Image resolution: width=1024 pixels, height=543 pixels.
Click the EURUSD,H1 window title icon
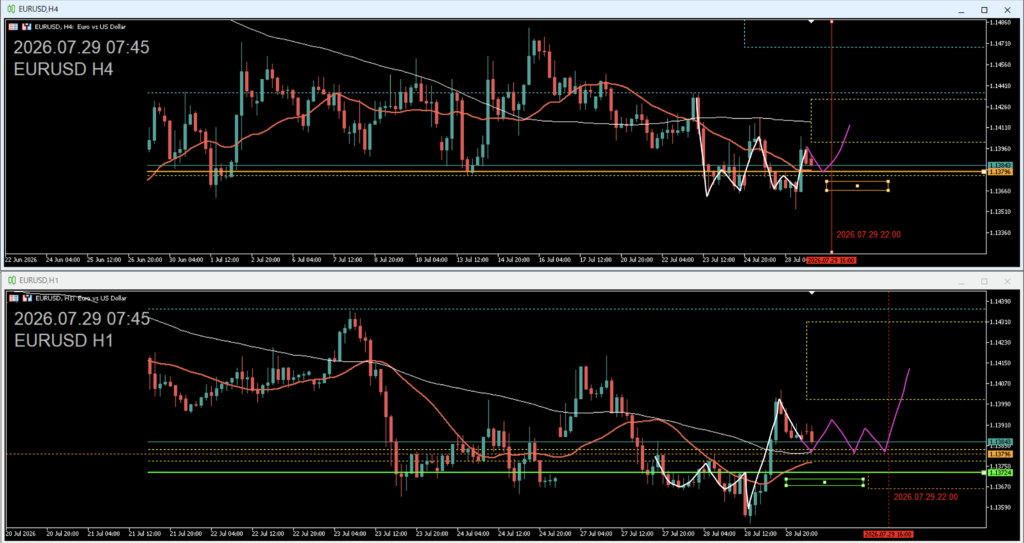[x=12, y=280]
